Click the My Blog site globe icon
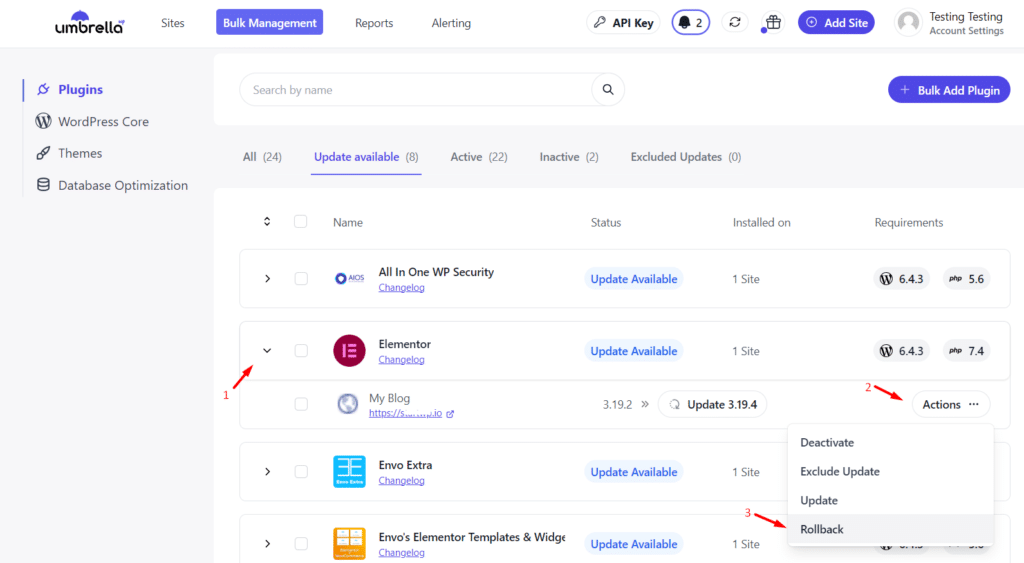Image resolution: width=1024 pixels, height=563 pixels. (x=347, y=404)
